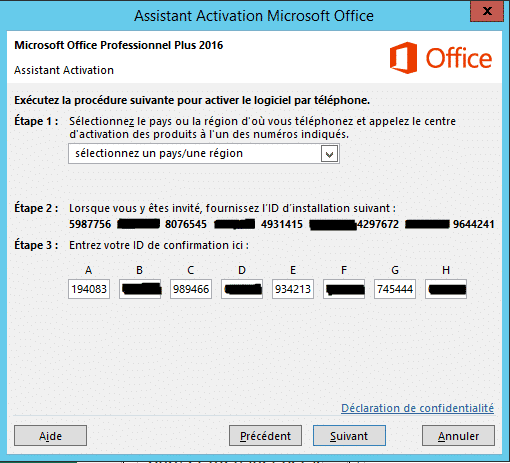The height and width of the screenshot is (463, 510).
Task: Click confirmation ID field A
Action: click(89, 289)
